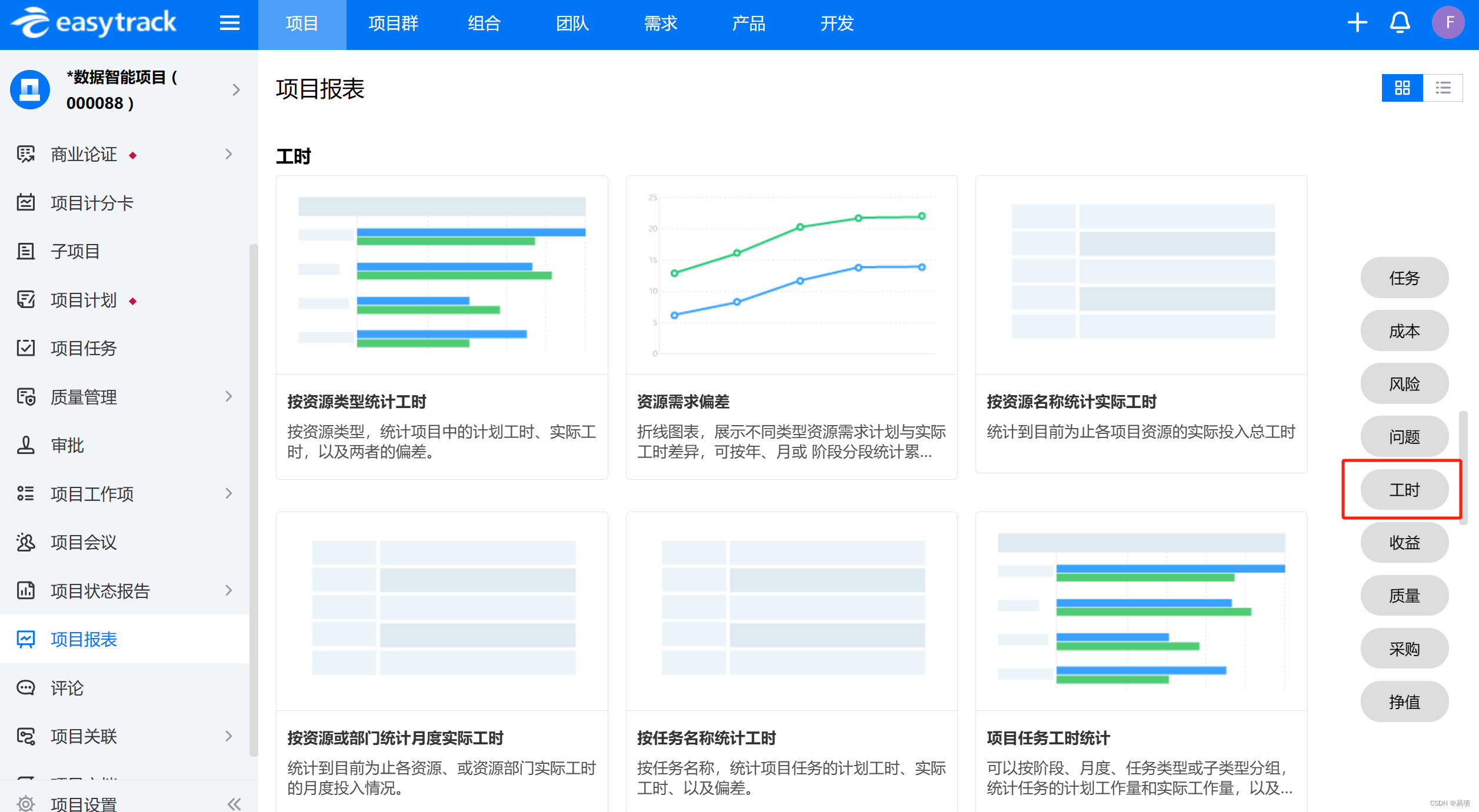Collapse the sidebar with double chevron

point(234,804)
